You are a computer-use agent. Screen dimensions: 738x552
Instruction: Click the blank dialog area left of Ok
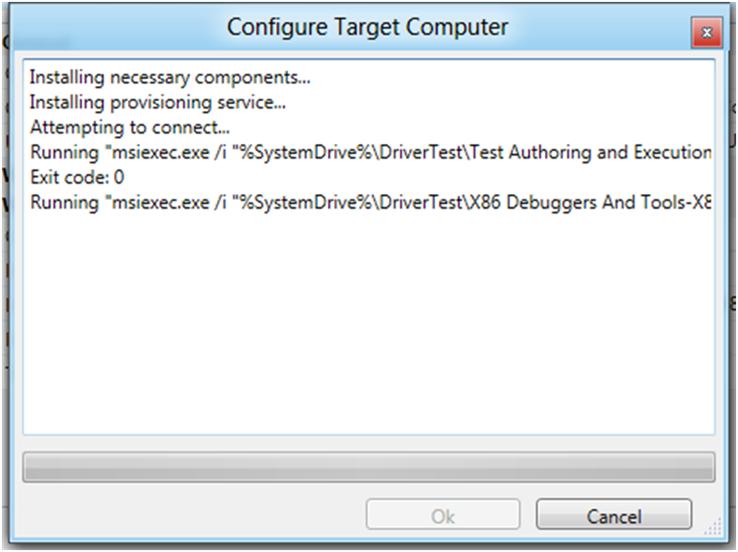coord(190,516)
